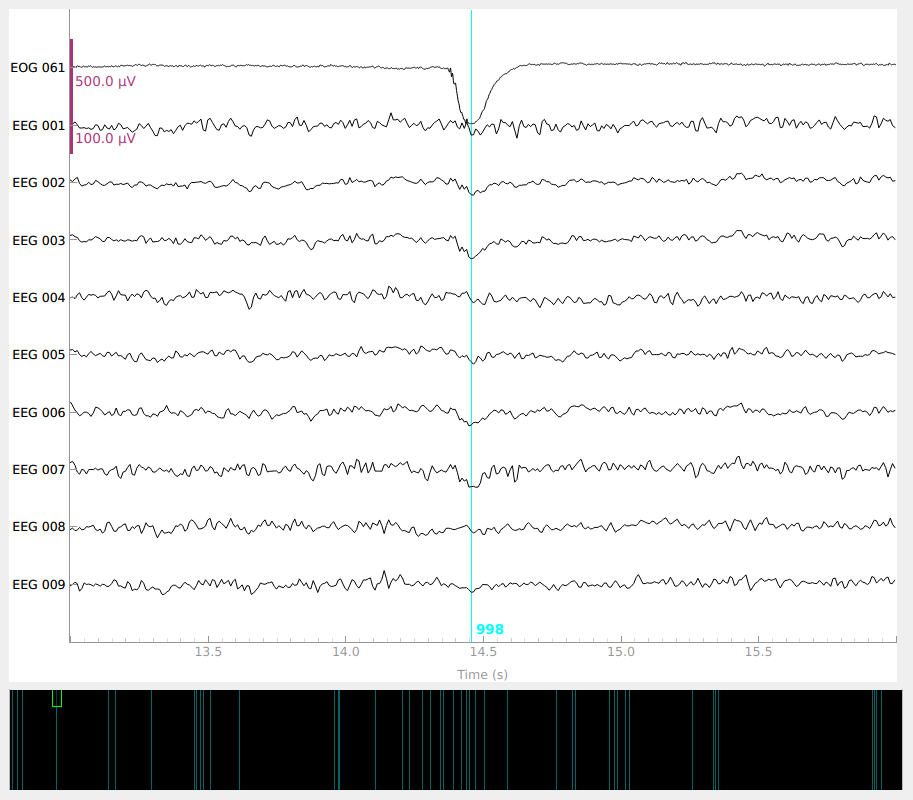This screenshot has height=800, width=913.
Task: Toggle channel EEG 007 via its label
Action: [38, 470]
